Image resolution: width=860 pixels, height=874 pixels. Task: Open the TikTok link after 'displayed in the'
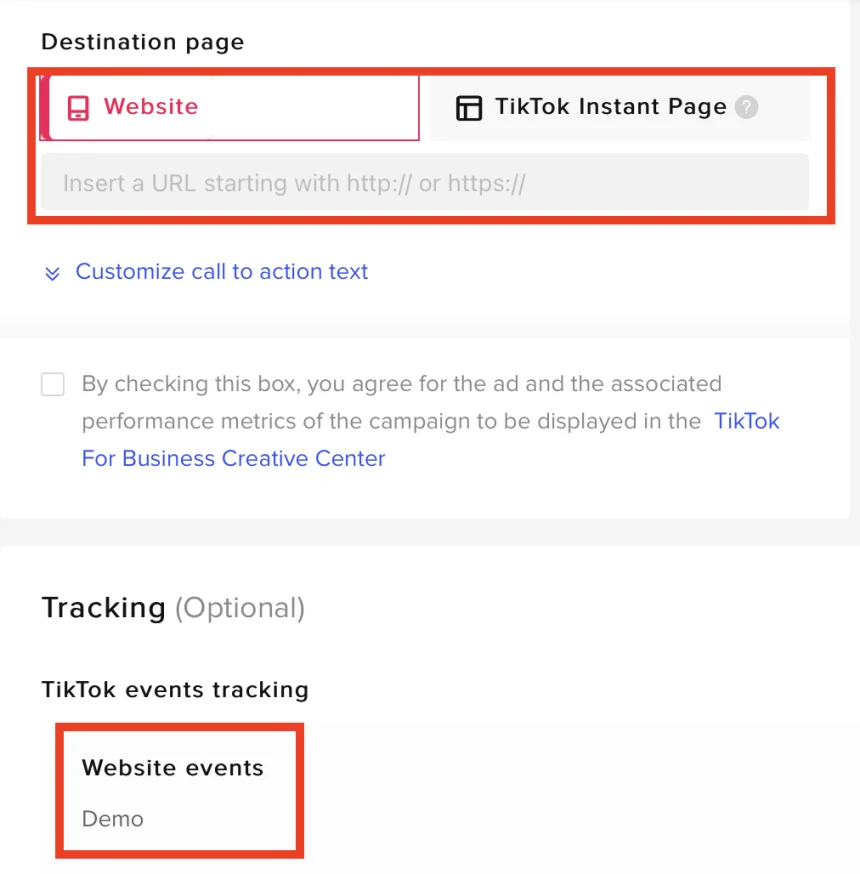pos(746,421)
